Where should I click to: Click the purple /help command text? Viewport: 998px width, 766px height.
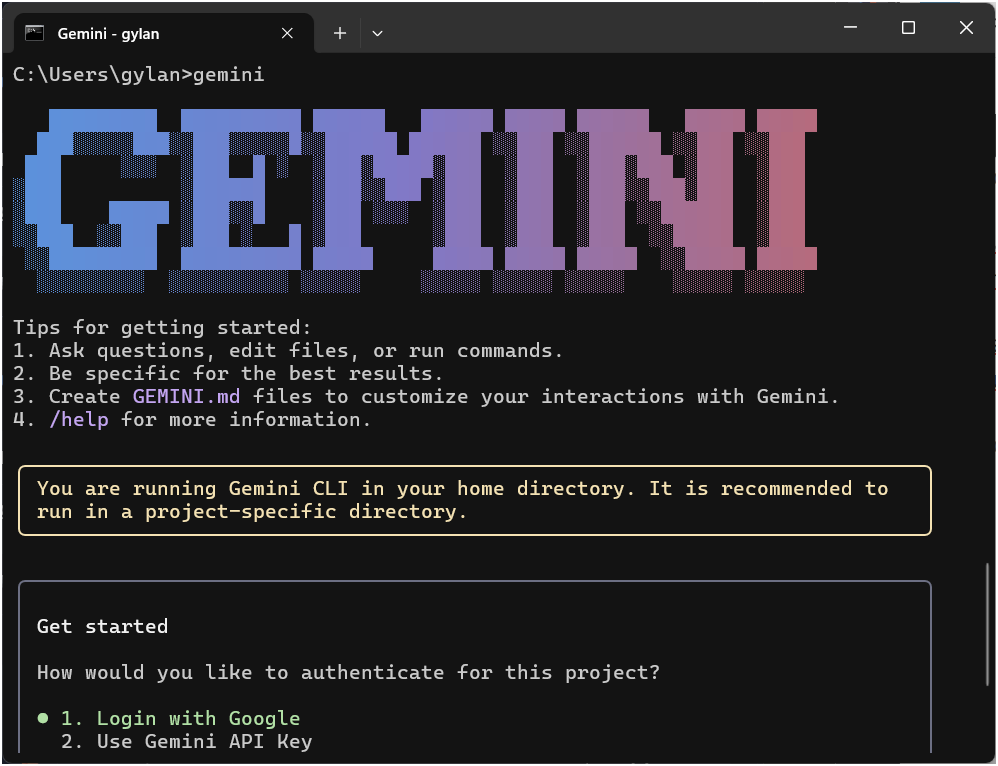[78, 420]
